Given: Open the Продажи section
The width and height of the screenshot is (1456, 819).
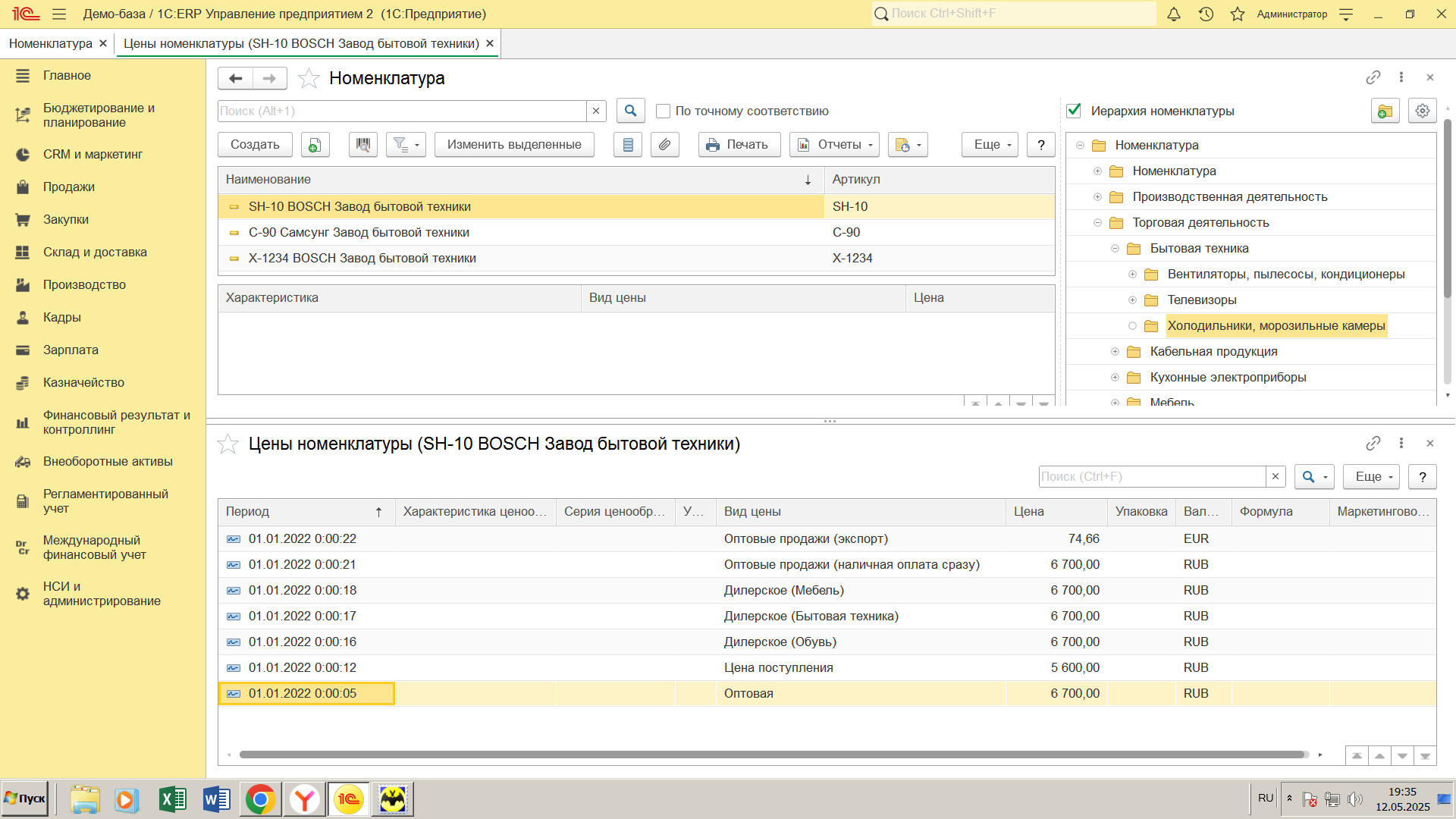Looking at the screenshot, I should pos(69,187).
